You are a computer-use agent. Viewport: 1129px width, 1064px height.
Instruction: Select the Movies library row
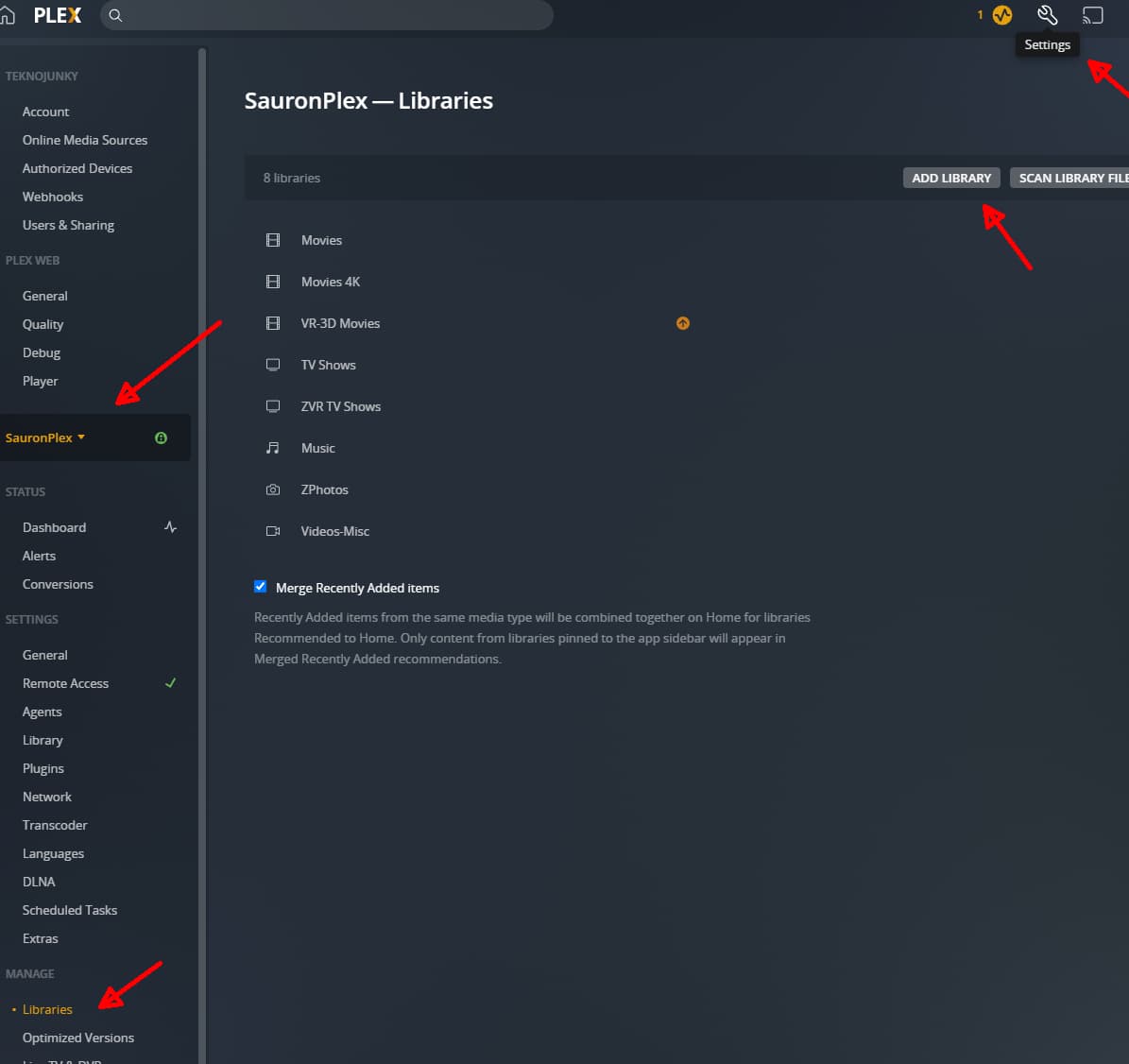pyautogui.click(x=321, y=240)
